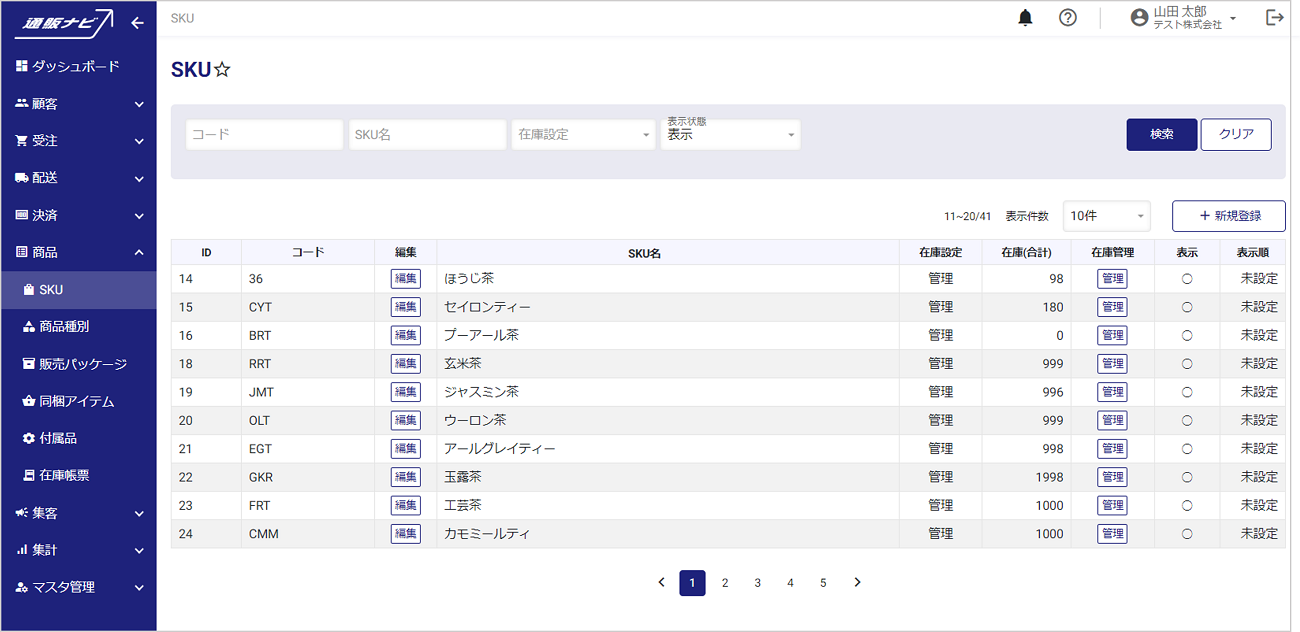1300x632 pixels.
Task: Expand the 顧客 sidebar menu
Action: (78, 104)
